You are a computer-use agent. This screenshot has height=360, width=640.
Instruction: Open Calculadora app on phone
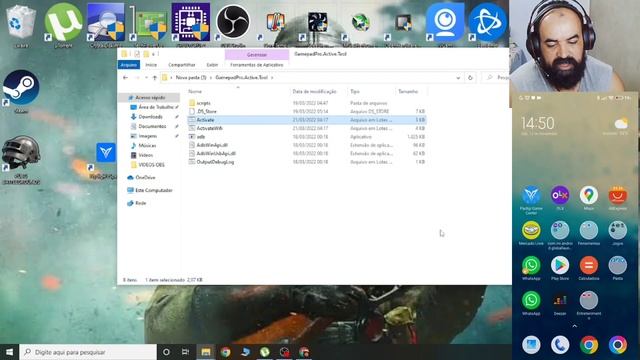click(x=589, y=268)
